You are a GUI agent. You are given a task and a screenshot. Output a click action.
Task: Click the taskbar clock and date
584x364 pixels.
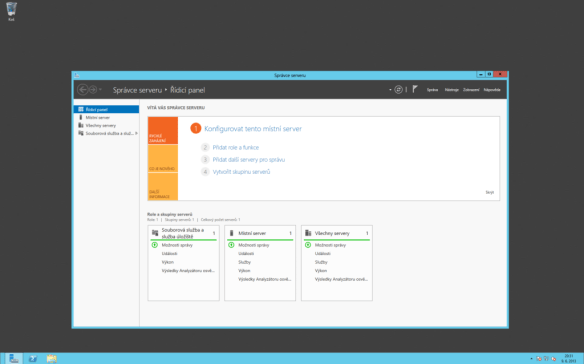pos(569,359)
